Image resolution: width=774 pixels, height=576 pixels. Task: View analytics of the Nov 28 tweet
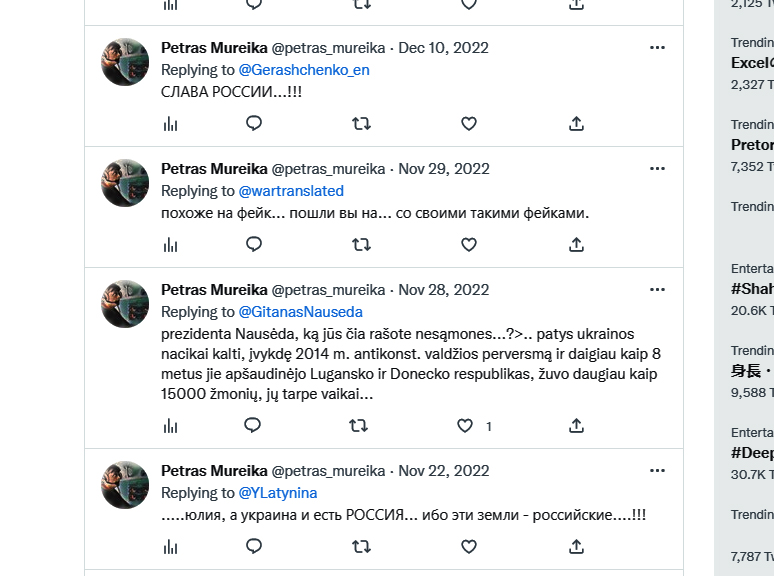pyautogui.click(x=170, y=426)
